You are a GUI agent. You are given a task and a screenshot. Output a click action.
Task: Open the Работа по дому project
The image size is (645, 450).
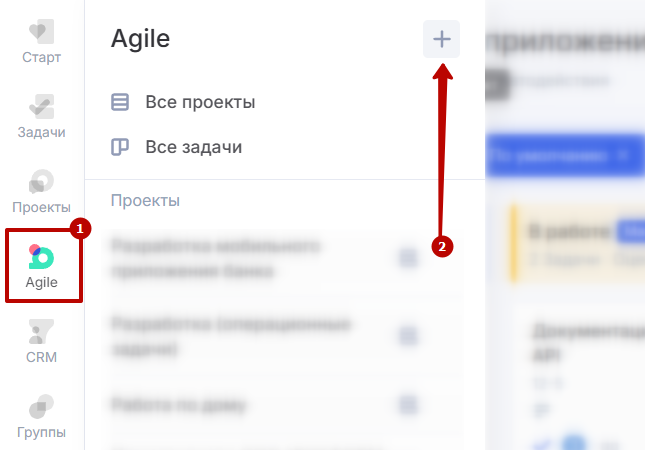click(180, 405)
